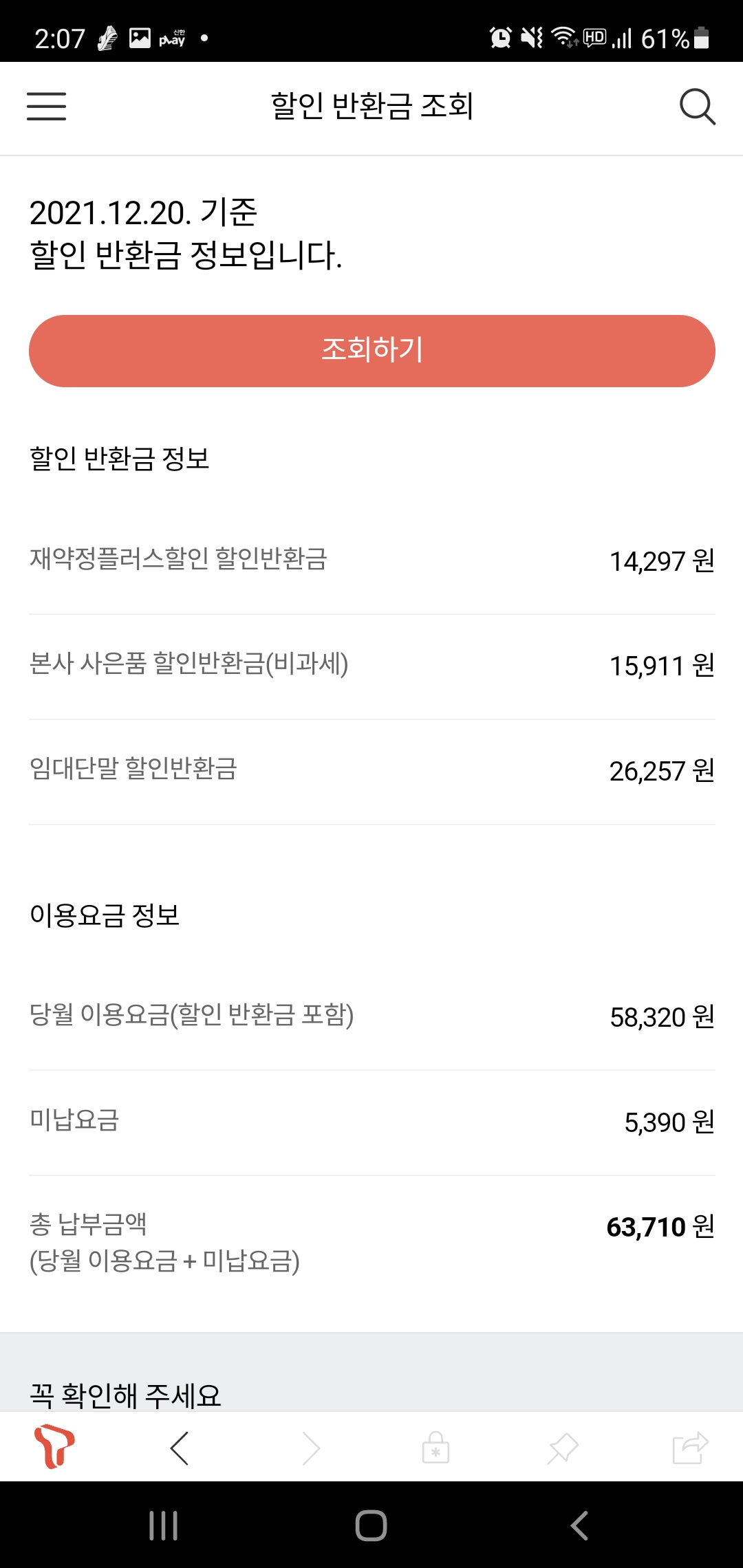This screenshot has height=1568, width=743.
Task: Open the hamburger menu
Action: [47, 107]
